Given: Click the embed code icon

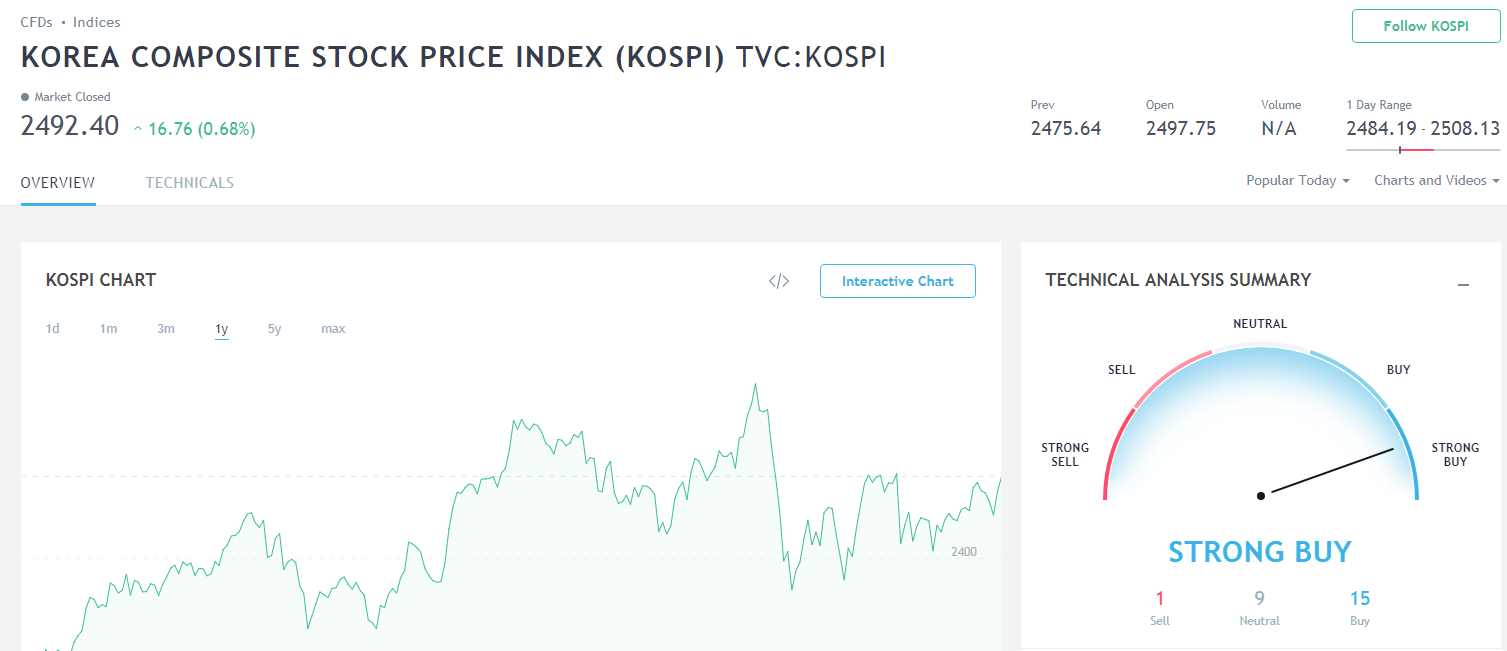Looking at the screenshot, I should point(779,281).
